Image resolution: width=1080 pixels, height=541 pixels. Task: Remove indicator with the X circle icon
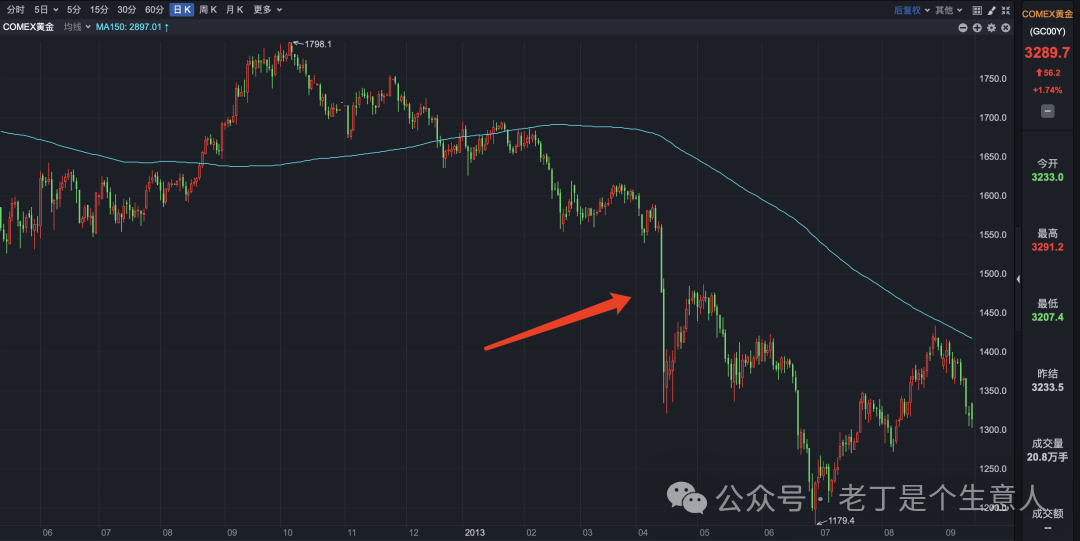coord(1006,28)
